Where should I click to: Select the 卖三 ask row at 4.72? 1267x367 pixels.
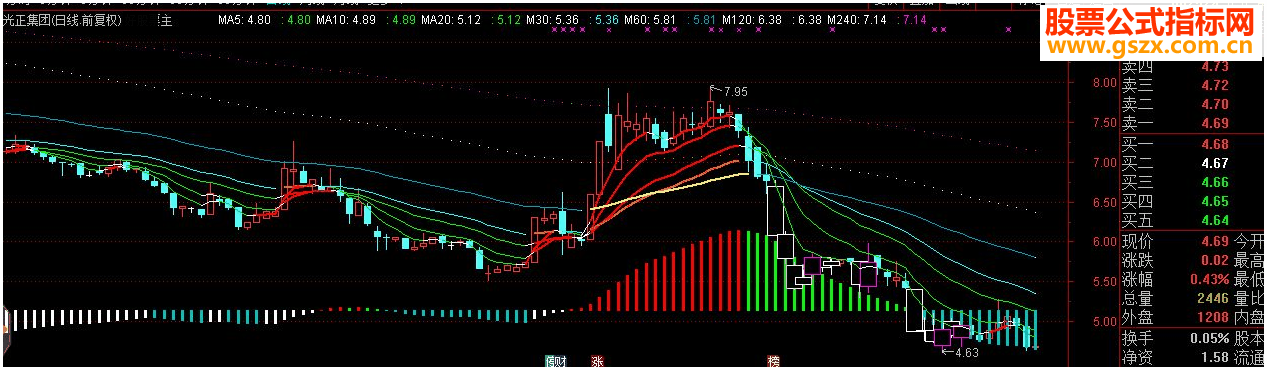coord(1176,85)
